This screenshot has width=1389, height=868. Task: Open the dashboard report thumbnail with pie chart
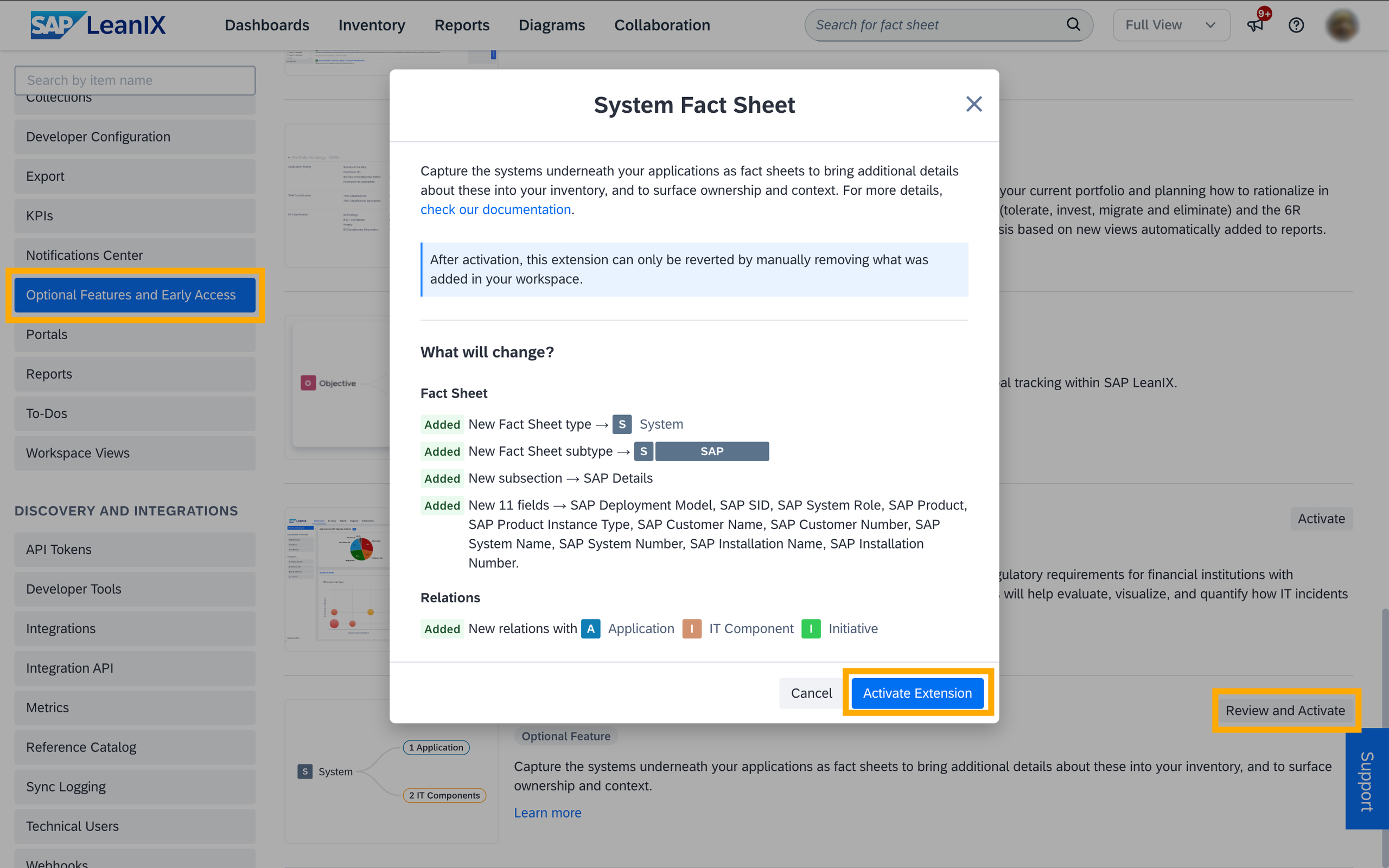337,579
